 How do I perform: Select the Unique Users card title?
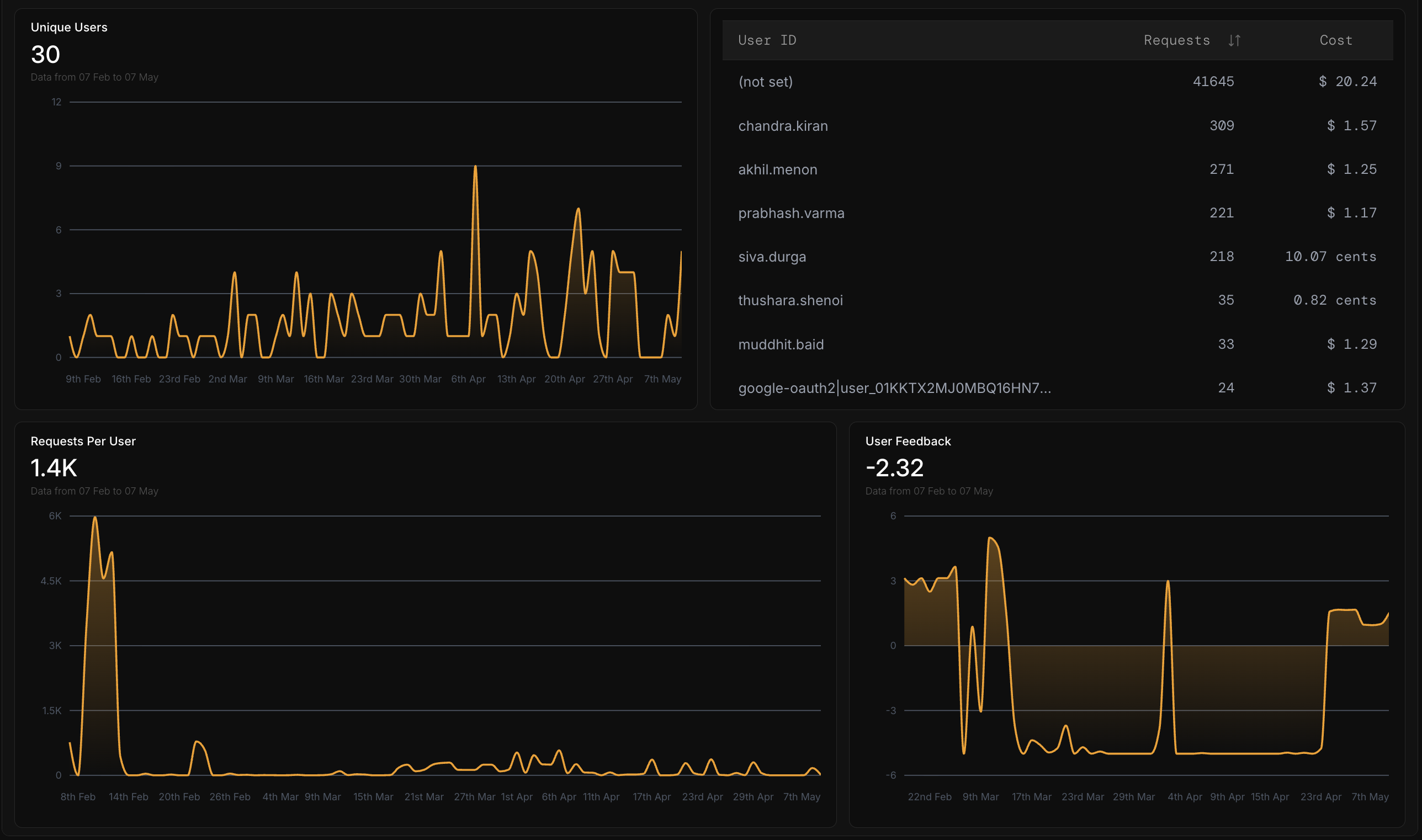[x=69, y=27]
